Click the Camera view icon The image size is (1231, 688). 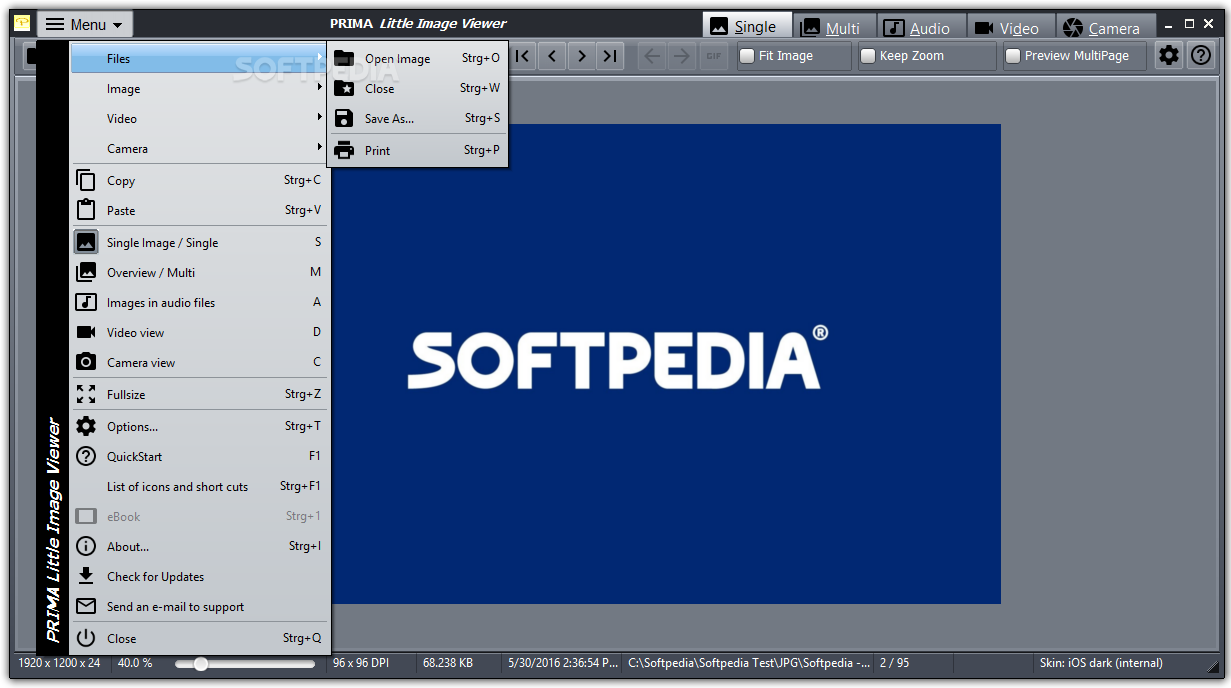pyautogui.click(x=87, y=362)
